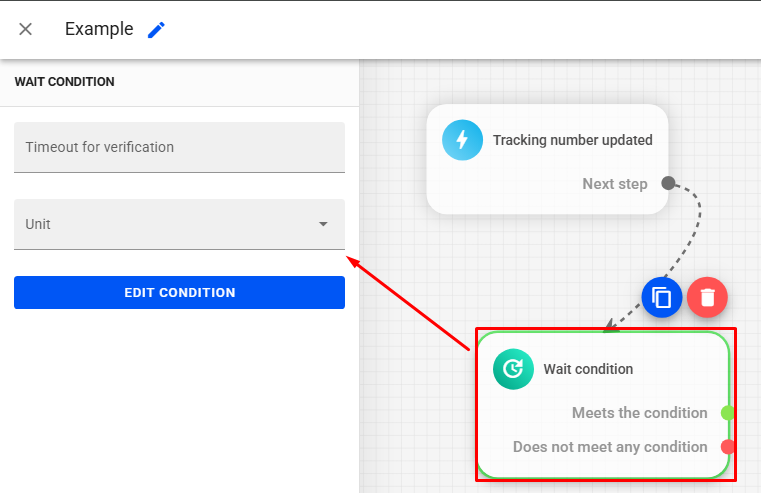Viewport: 761px width, 493px height.
Task: Close the Example workflow editor
Action: [x=26, y=29]
